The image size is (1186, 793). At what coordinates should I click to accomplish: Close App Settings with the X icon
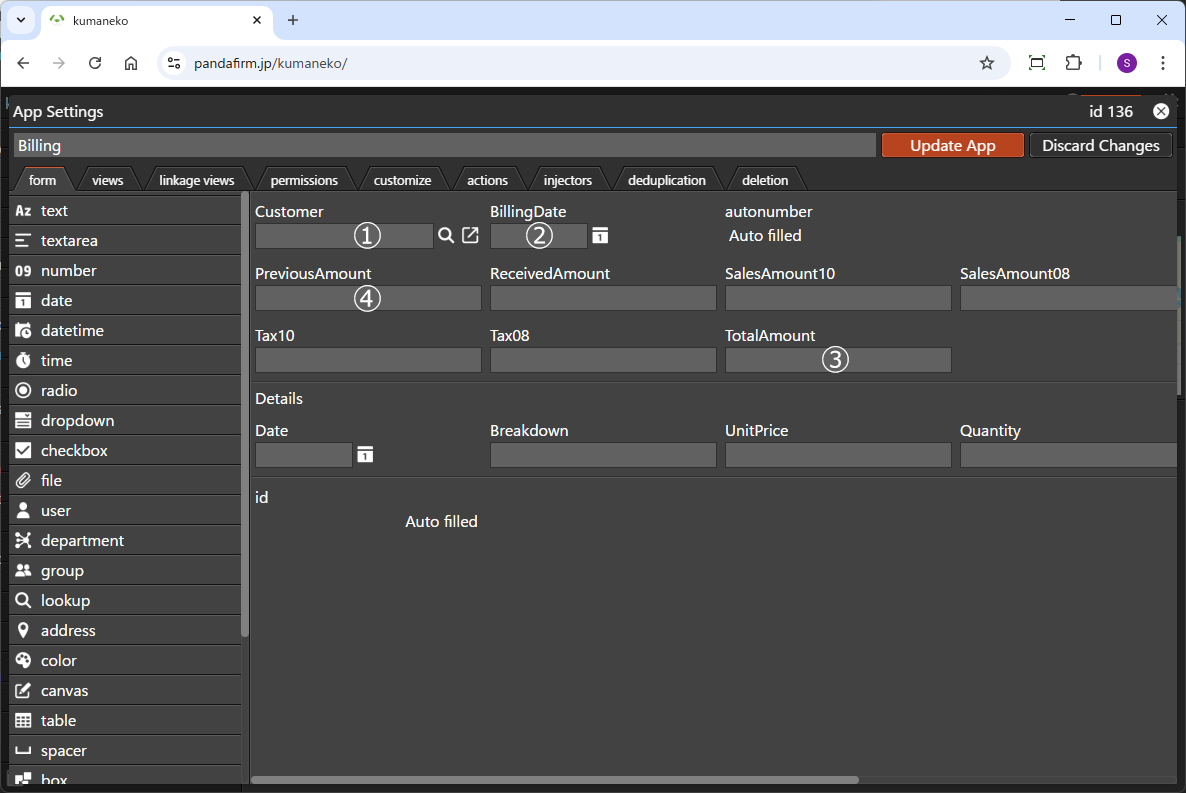(1161, 111)
